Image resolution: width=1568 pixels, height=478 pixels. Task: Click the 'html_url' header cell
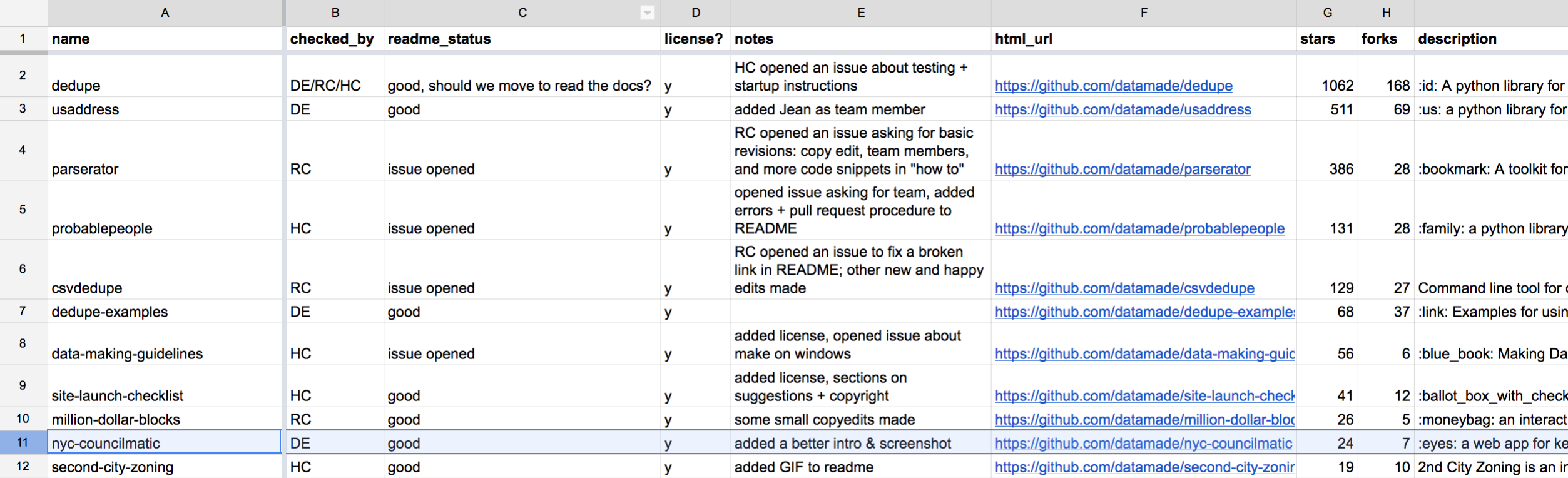(1144, 39)
